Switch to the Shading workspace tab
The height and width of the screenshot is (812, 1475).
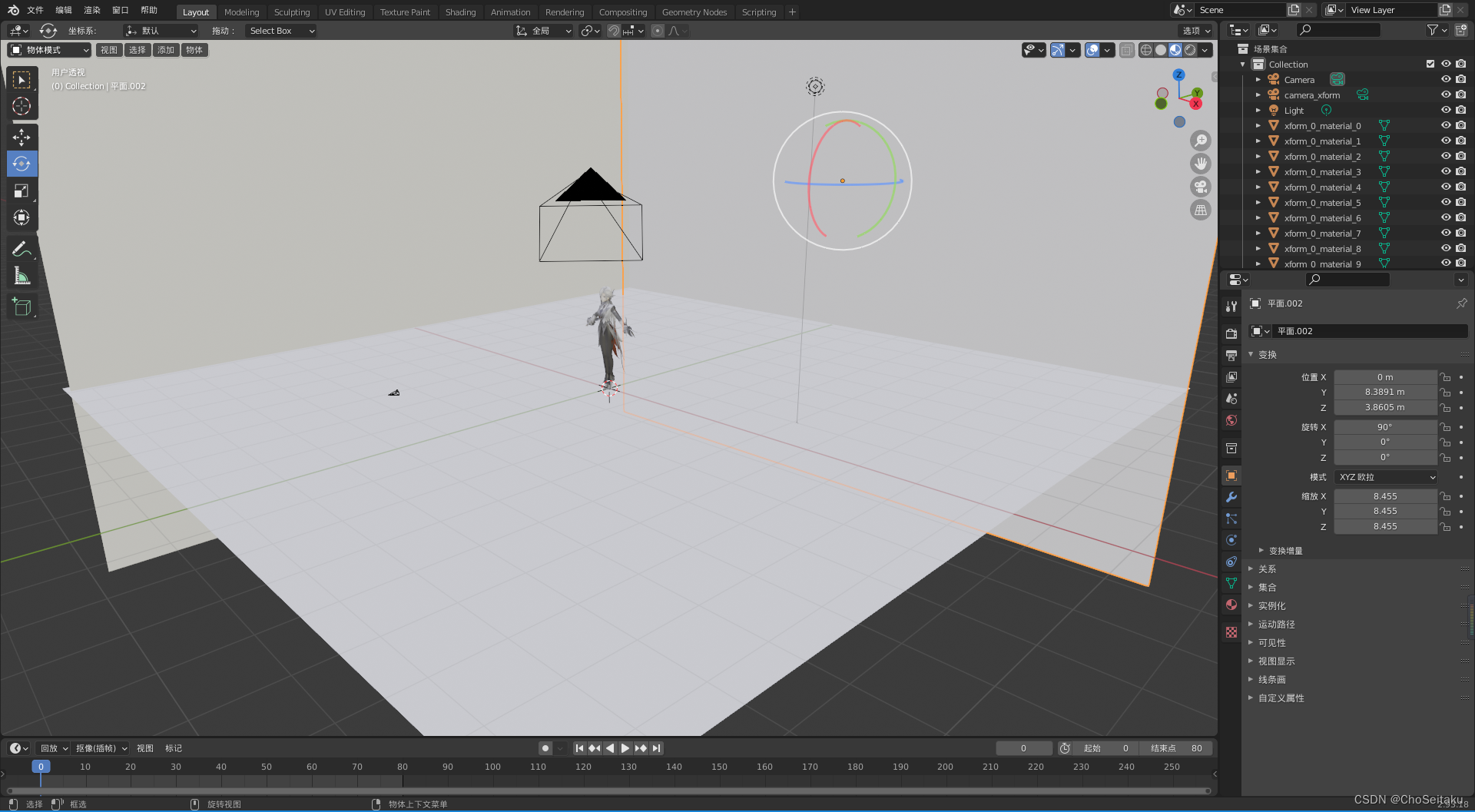(x=460, y=12)
